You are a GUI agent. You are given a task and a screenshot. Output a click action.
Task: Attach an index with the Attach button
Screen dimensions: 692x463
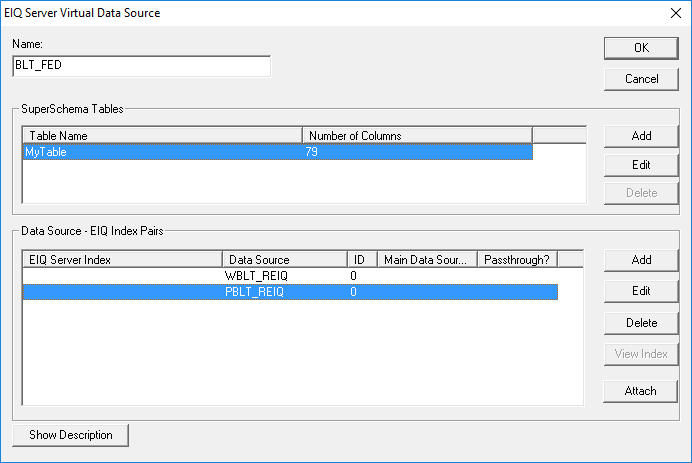point(640,391)
